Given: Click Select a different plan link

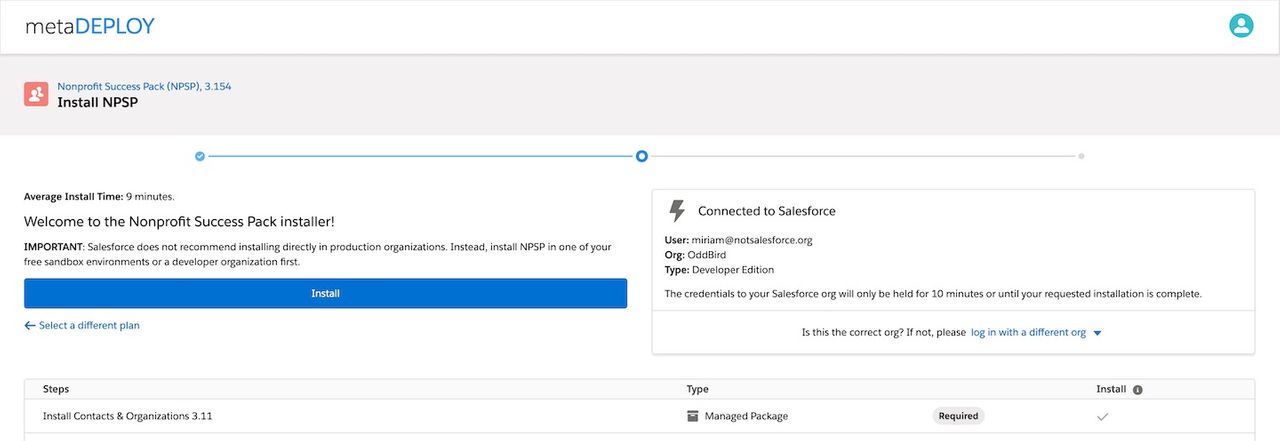Looking at the screenshot, I should (89, 326).
